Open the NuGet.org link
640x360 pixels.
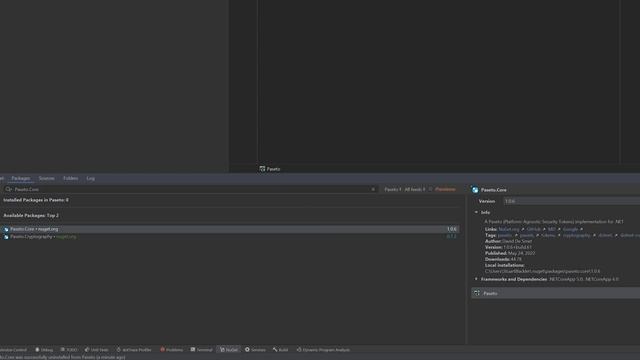click(509, 229)
